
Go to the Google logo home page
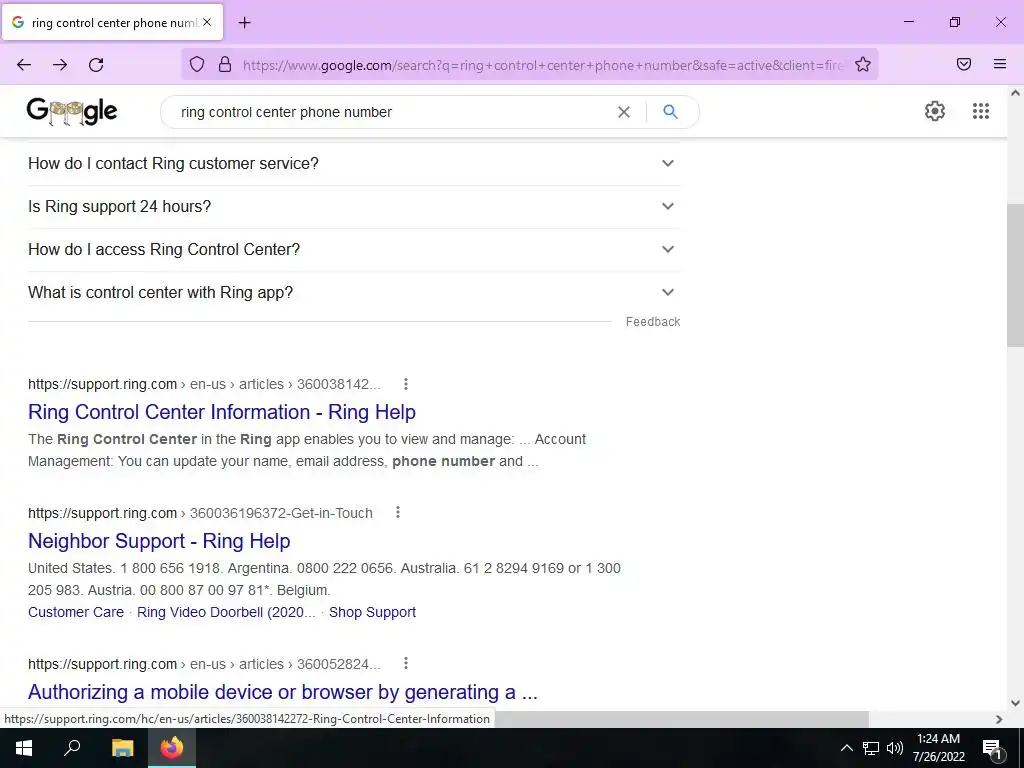(x=72, y=112)
